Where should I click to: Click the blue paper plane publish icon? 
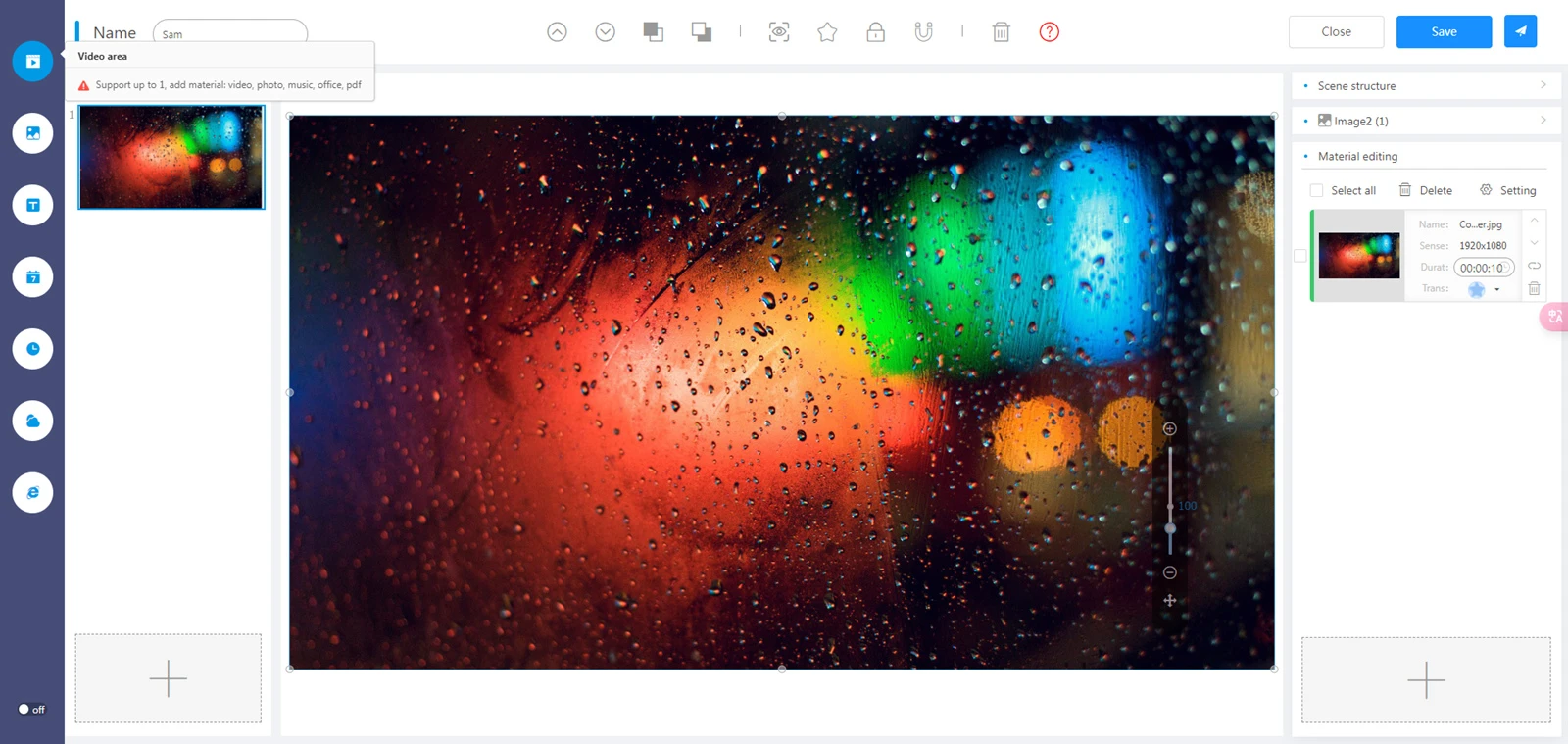click(1520, 31)
